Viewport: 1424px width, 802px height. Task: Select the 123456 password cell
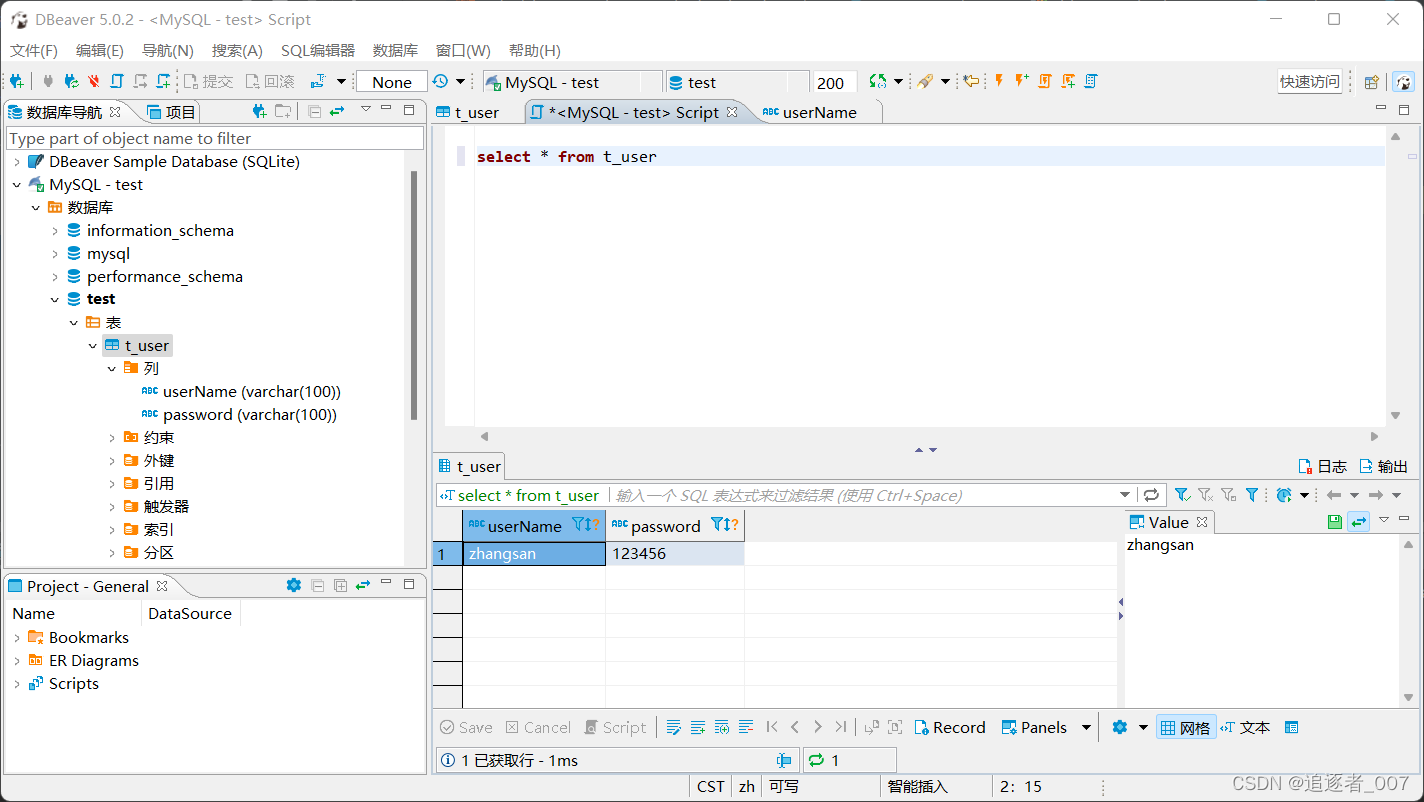[675, 553]
